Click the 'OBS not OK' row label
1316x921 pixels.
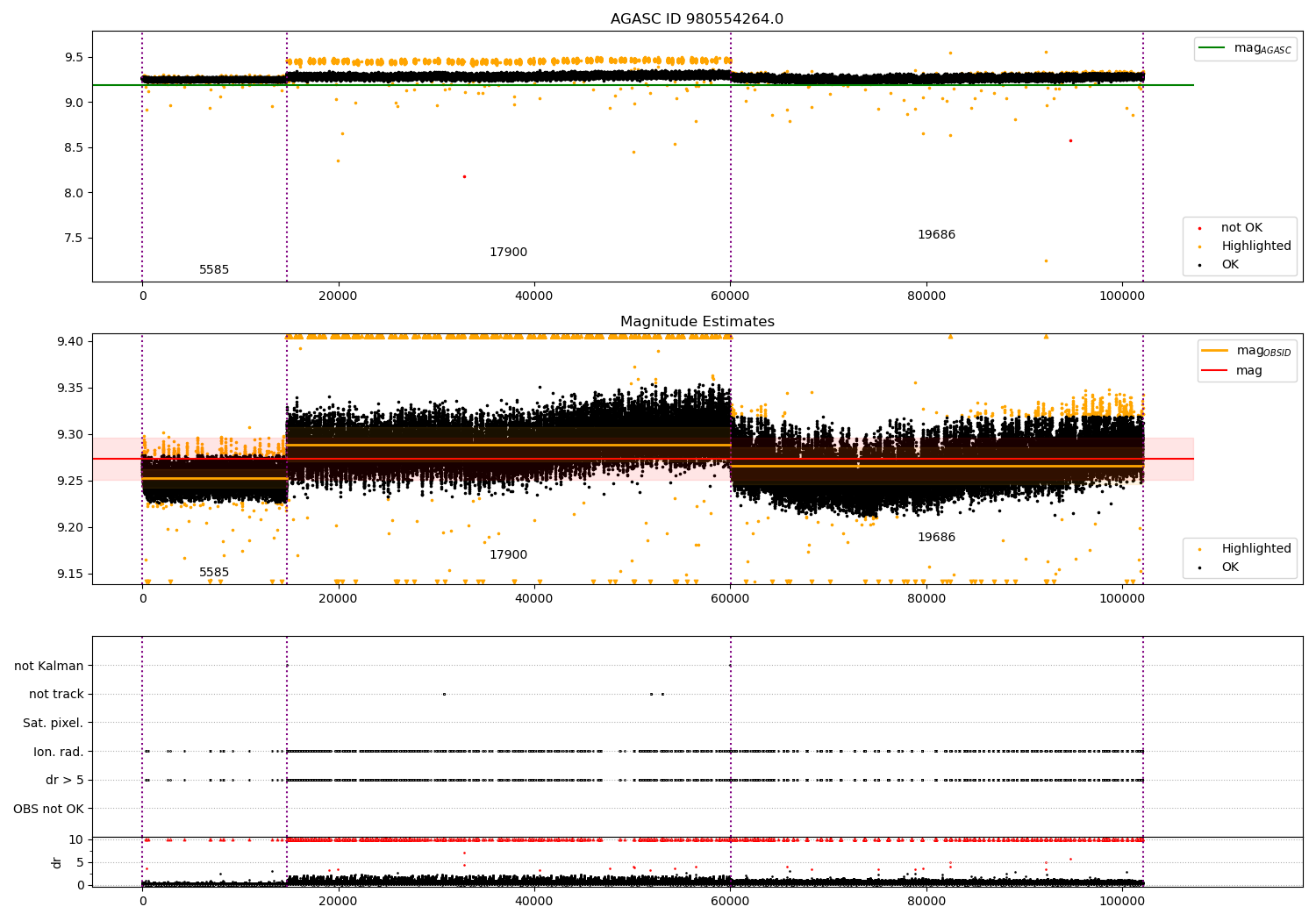49,810
